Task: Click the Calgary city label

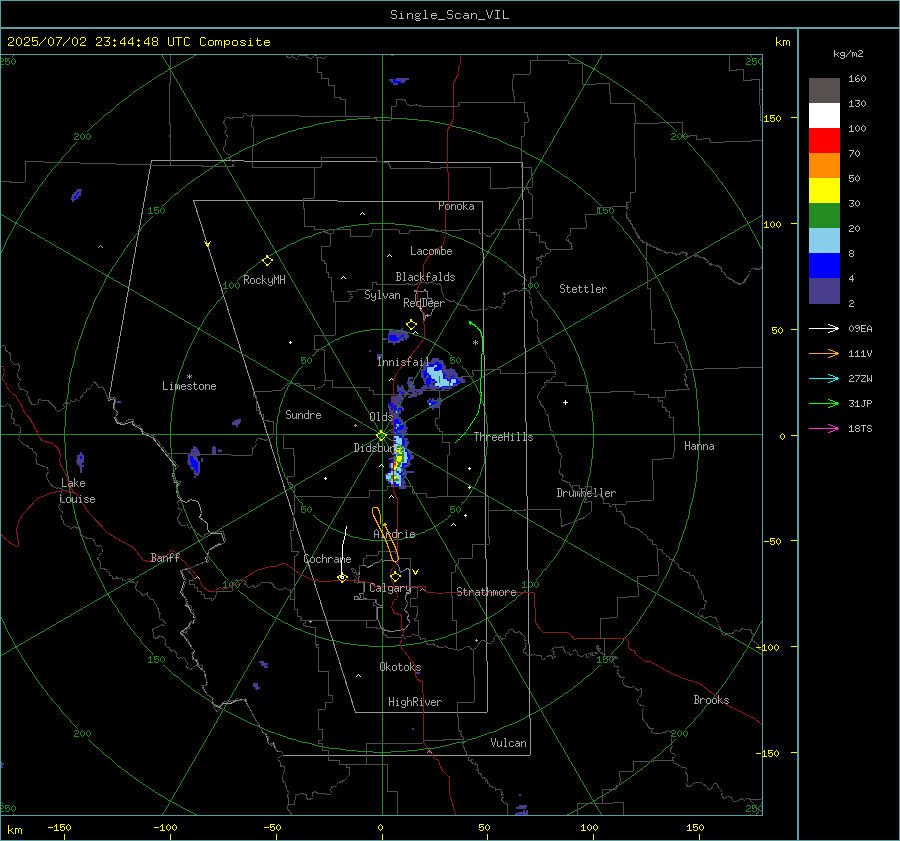Action: pyautogui.click(x=390, y=588)
